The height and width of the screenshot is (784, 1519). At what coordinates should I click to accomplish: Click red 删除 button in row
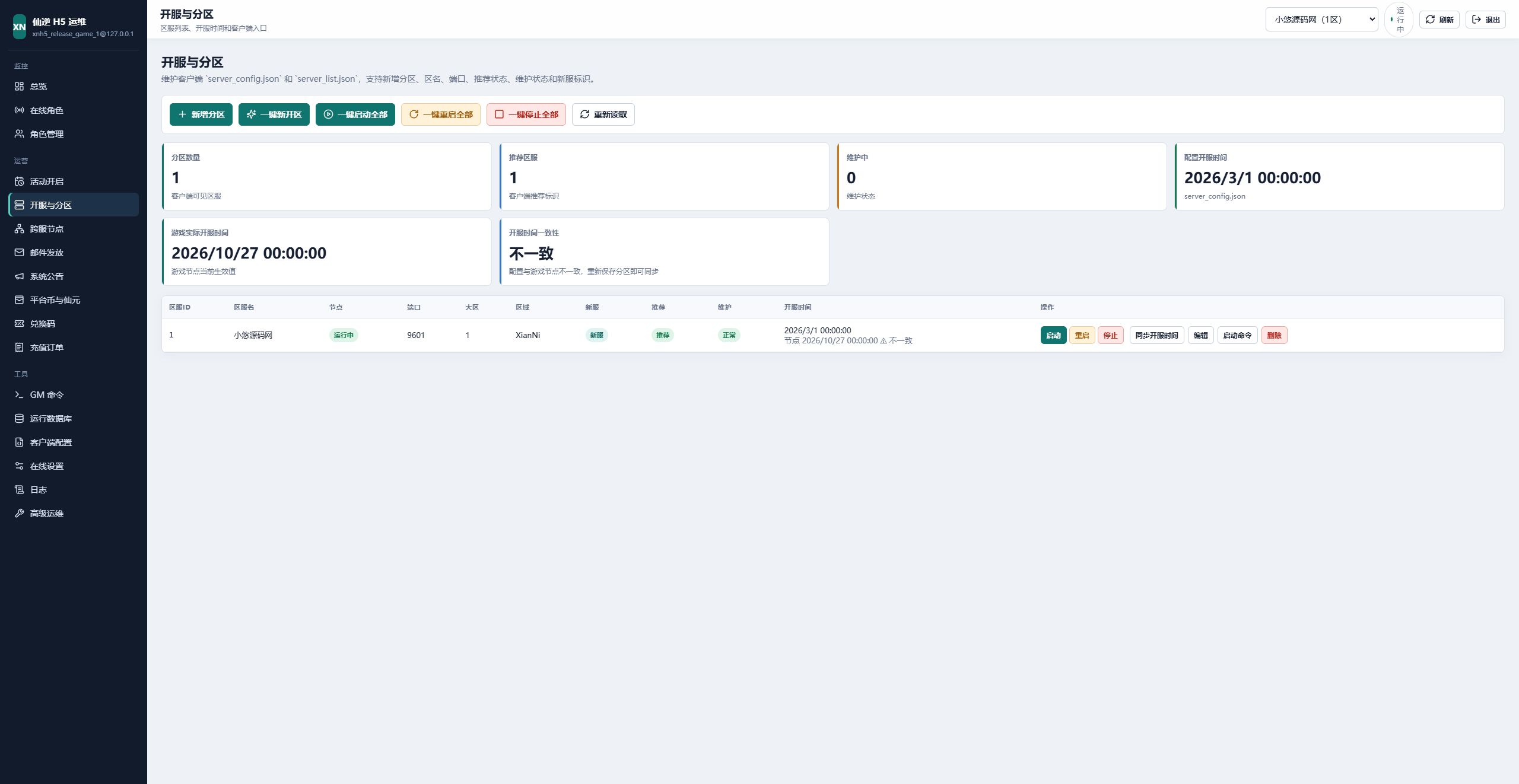[x=1275, y=336]
